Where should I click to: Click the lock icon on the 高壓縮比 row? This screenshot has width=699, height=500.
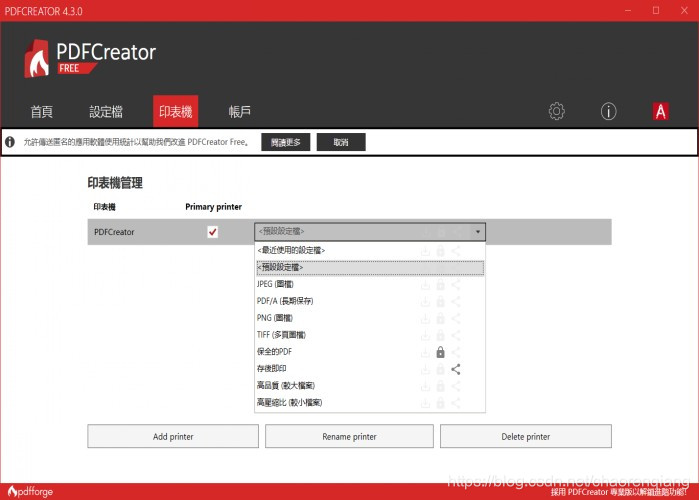coord(440,403)
